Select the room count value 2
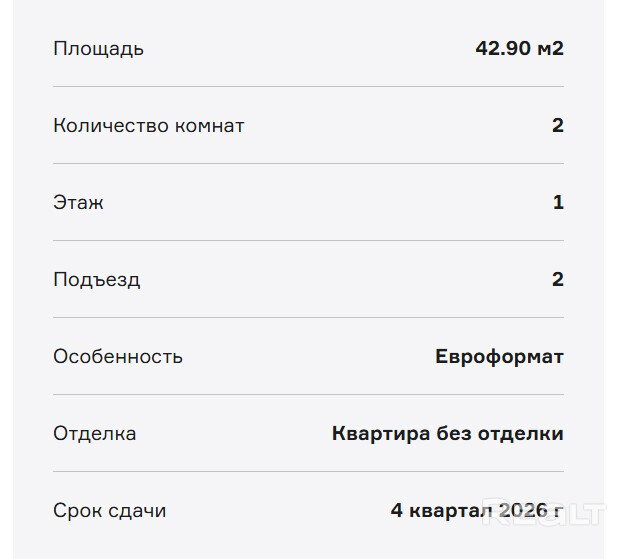Image resolution: width=639 pixels, height=559 pixels. point(557,126)
